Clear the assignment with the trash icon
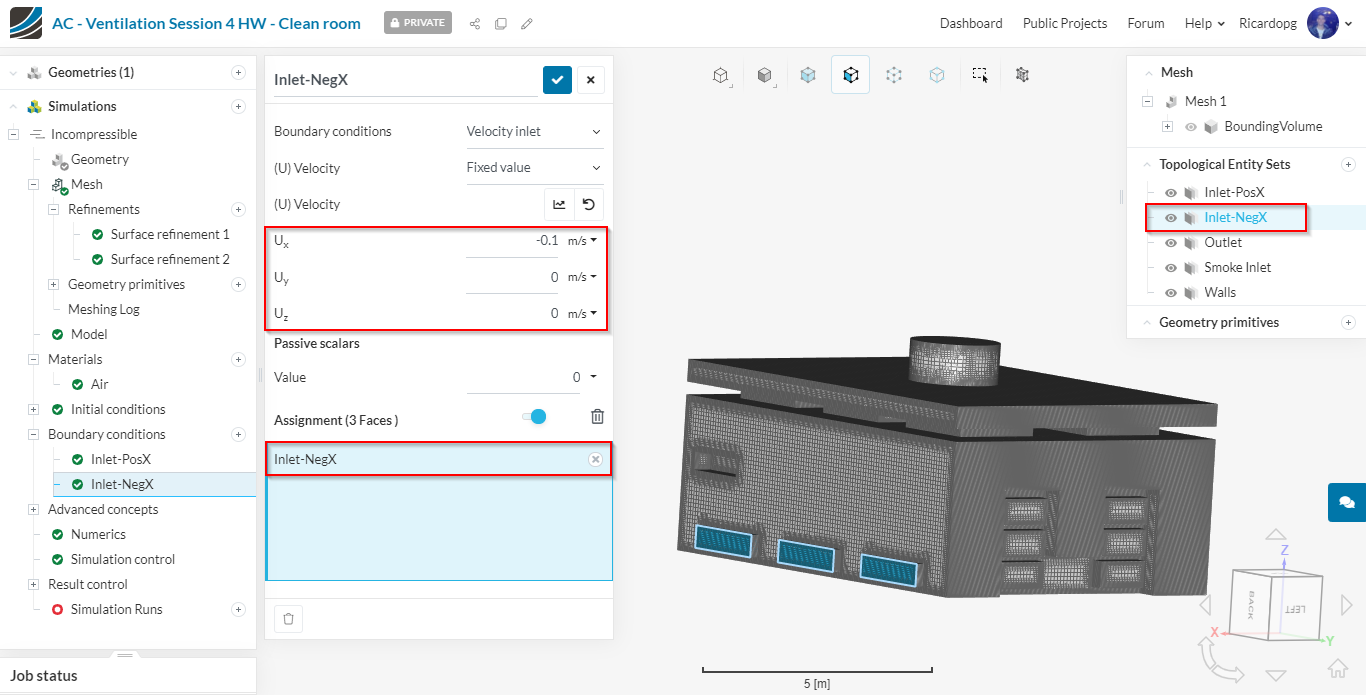The height and width of the screenshot is (695, 1366). 597,417
